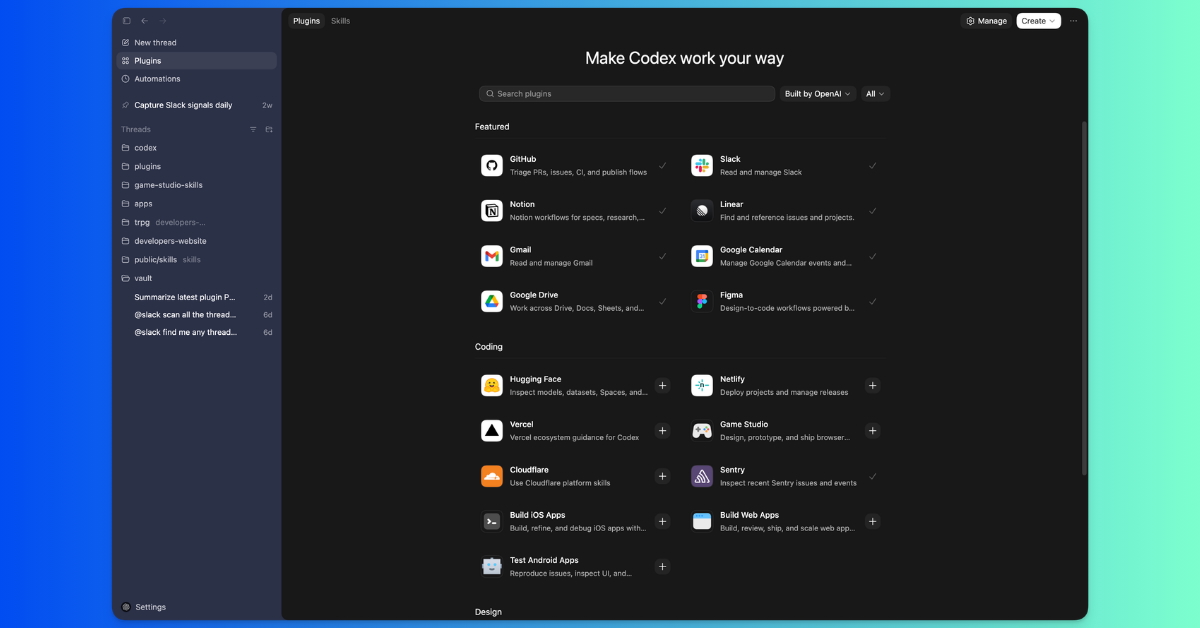Toggle the GitHub plugin enabled checkmark
The width and height of the screenshot is (1200, 628).
(x=663, y=165)
